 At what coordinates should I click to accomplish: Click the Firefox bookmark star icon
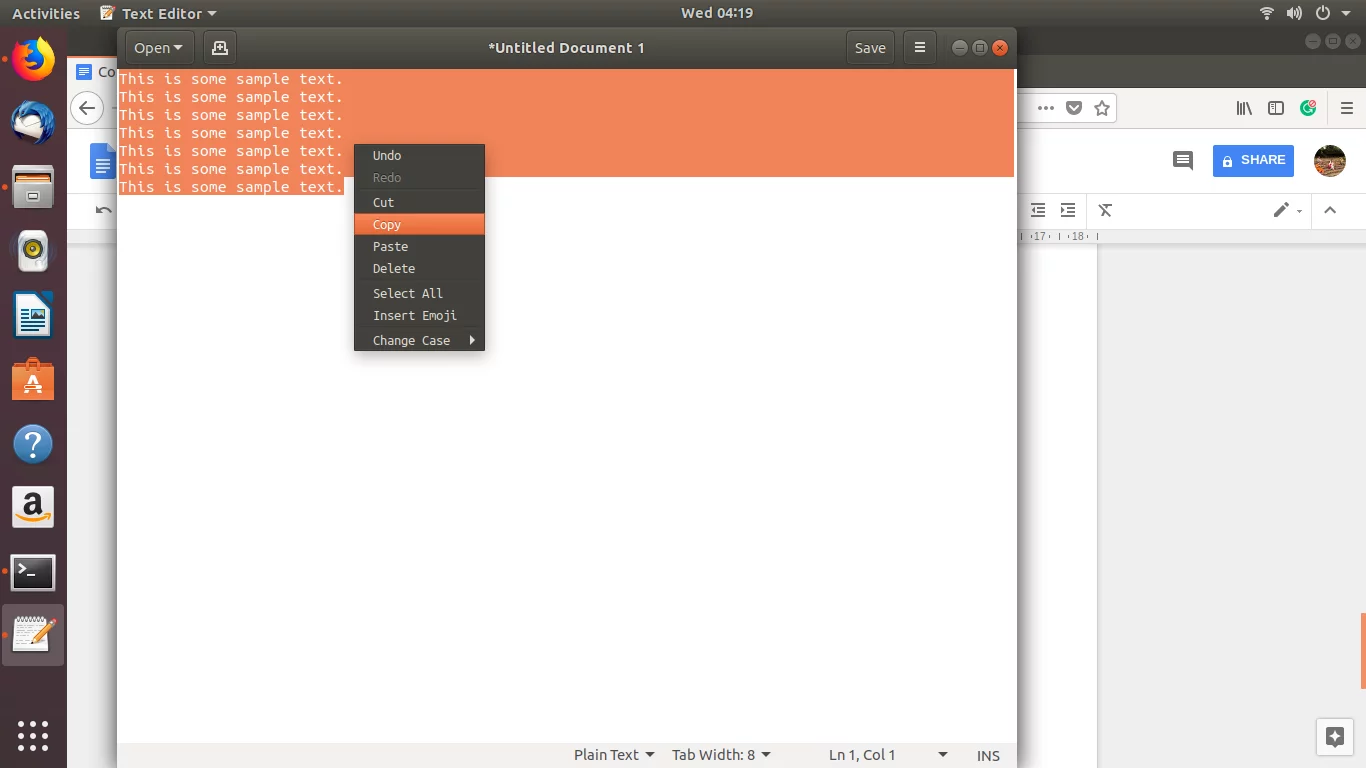(x=1102, y=108)
